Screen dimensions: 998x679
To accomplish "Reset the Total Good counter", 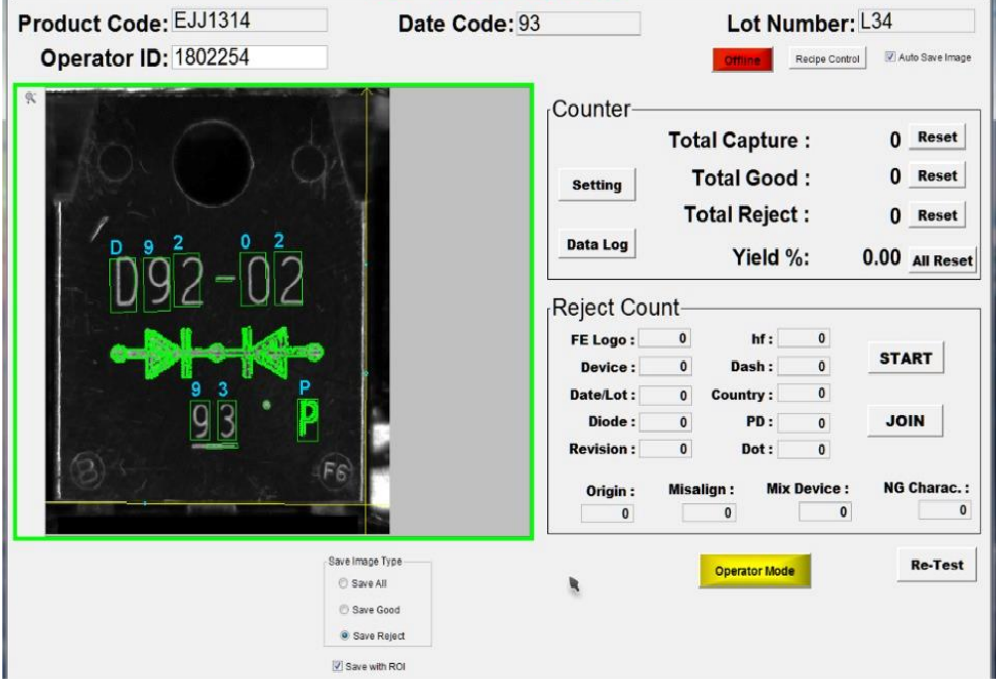I will (937, 176).
